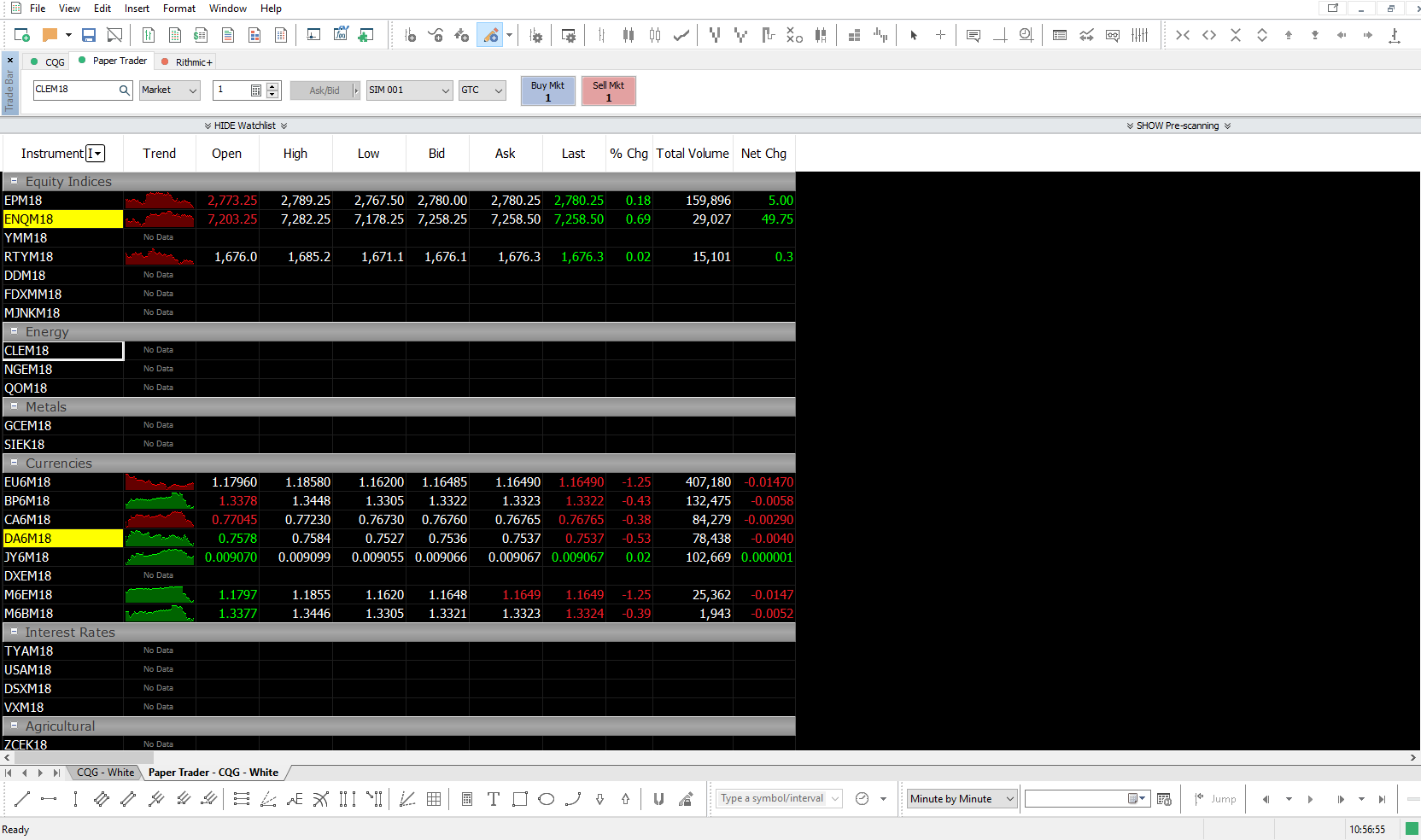
Task: Increase quantity with the stepper arrows
Action: (x=273, y=85)
